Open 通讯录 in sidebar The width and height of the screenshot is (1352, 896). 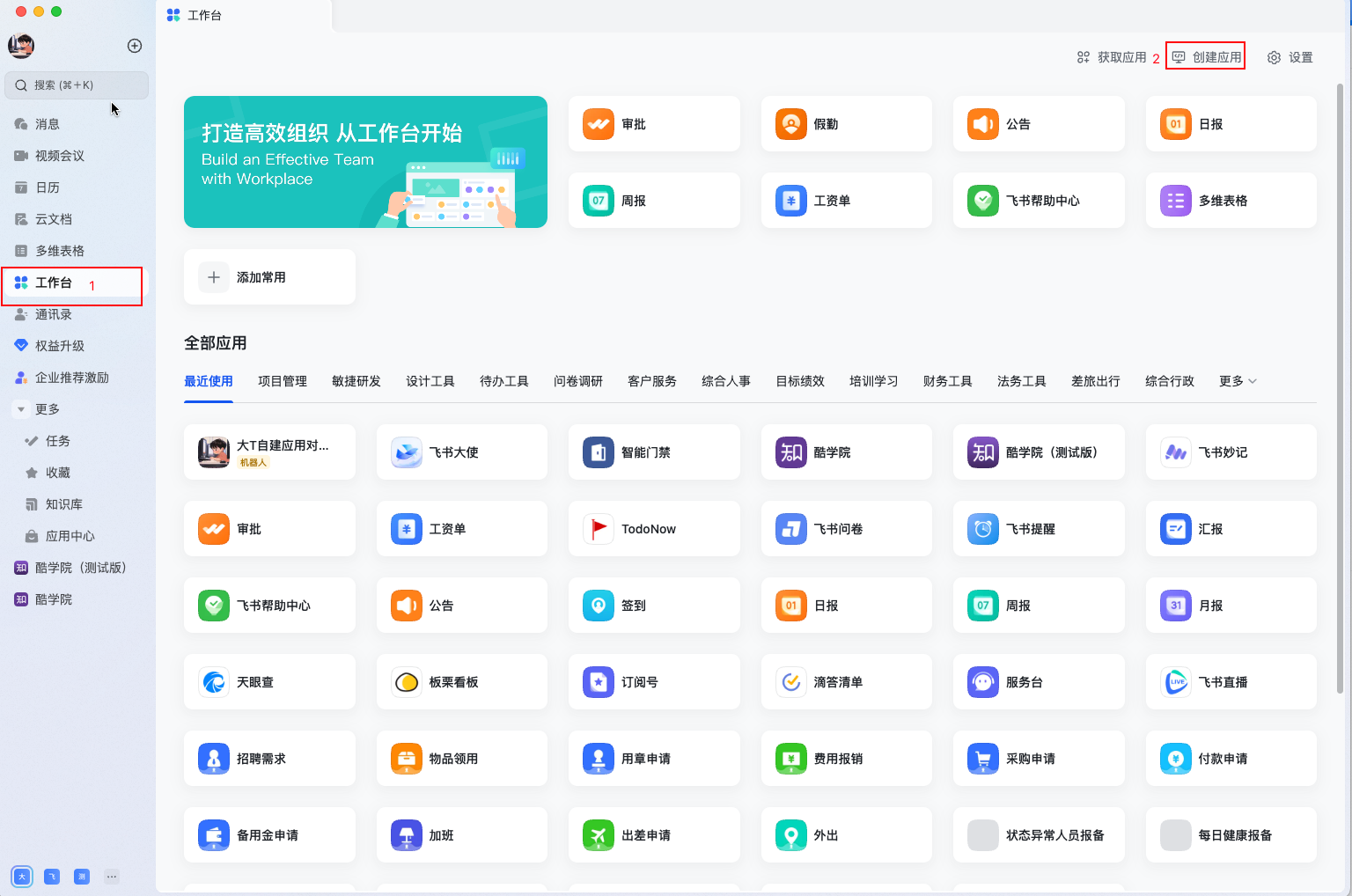coord(74,314)
